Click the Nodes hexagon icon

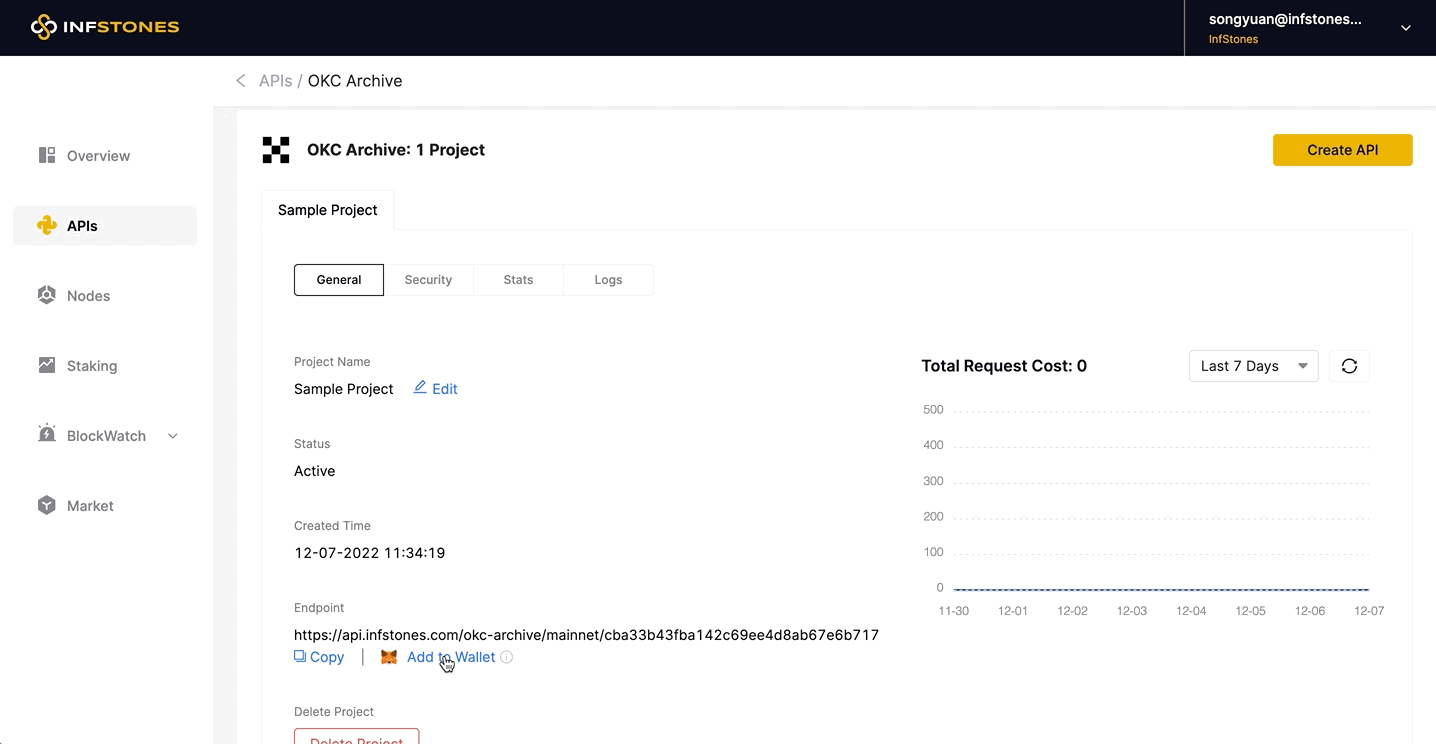tap(47, 295)
